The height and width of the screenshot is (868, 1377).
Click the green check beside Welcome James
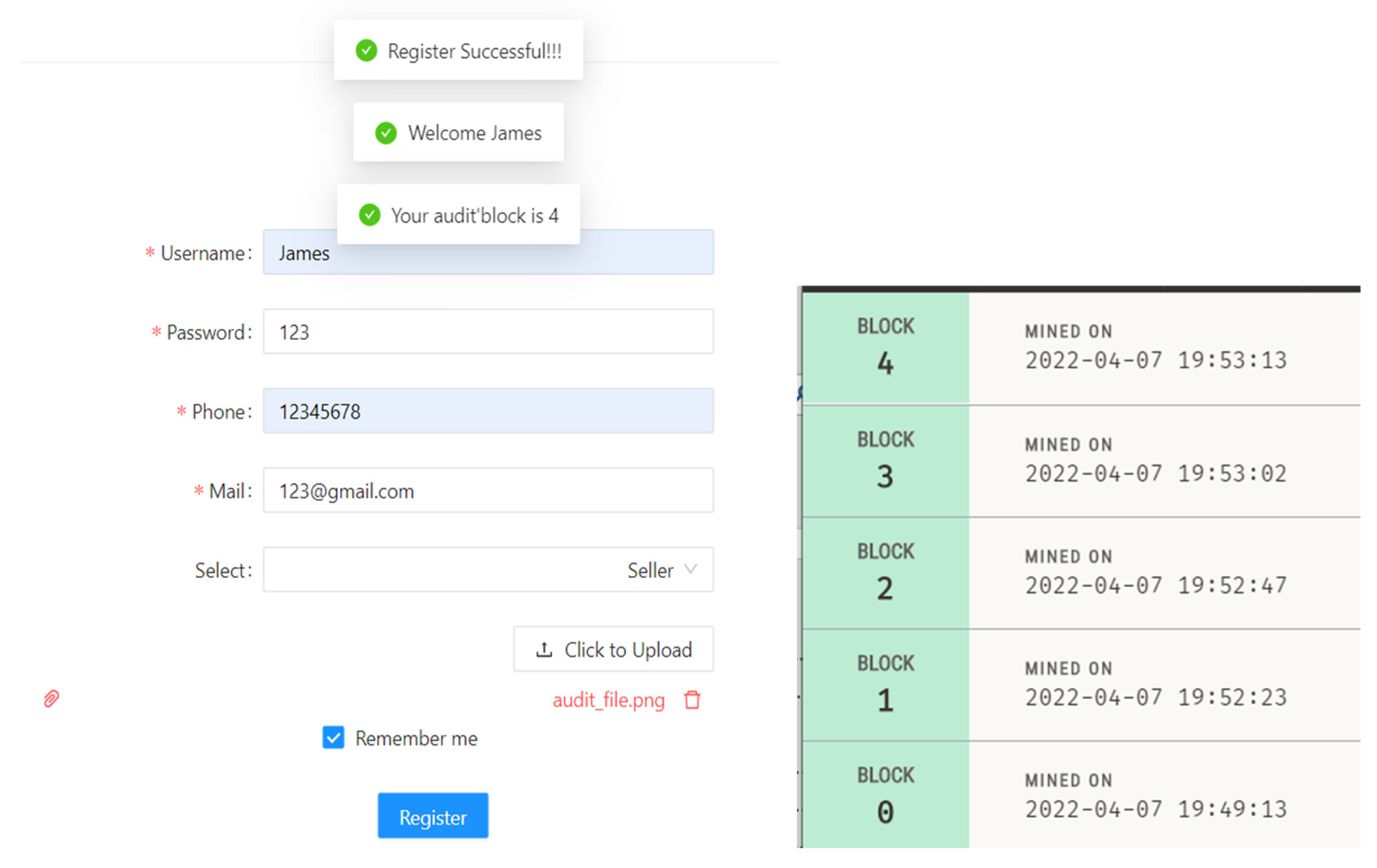click(386, 133)
